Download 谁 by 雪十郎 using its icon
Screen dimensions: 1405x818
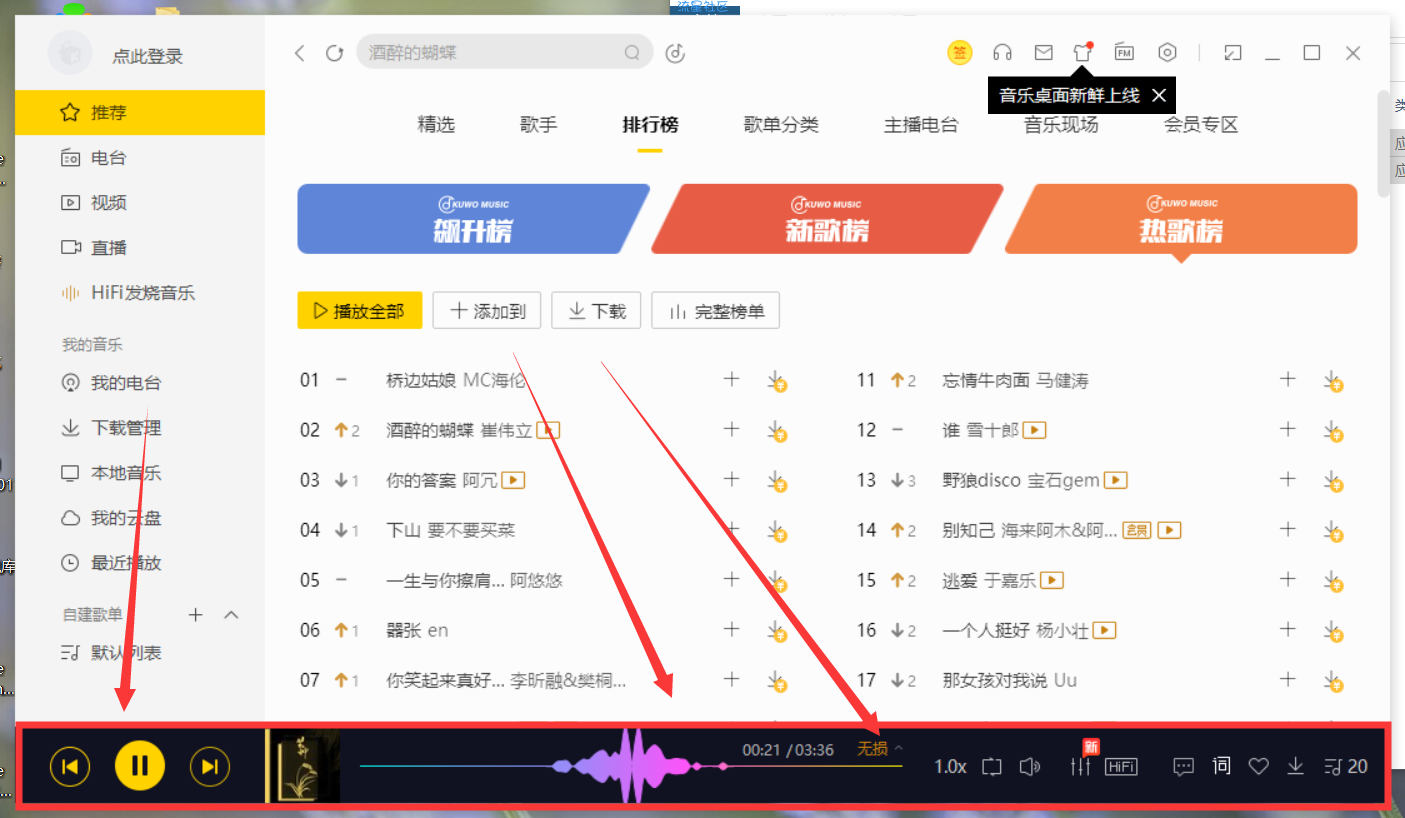pyautogui.click(x=1332, y=431)
